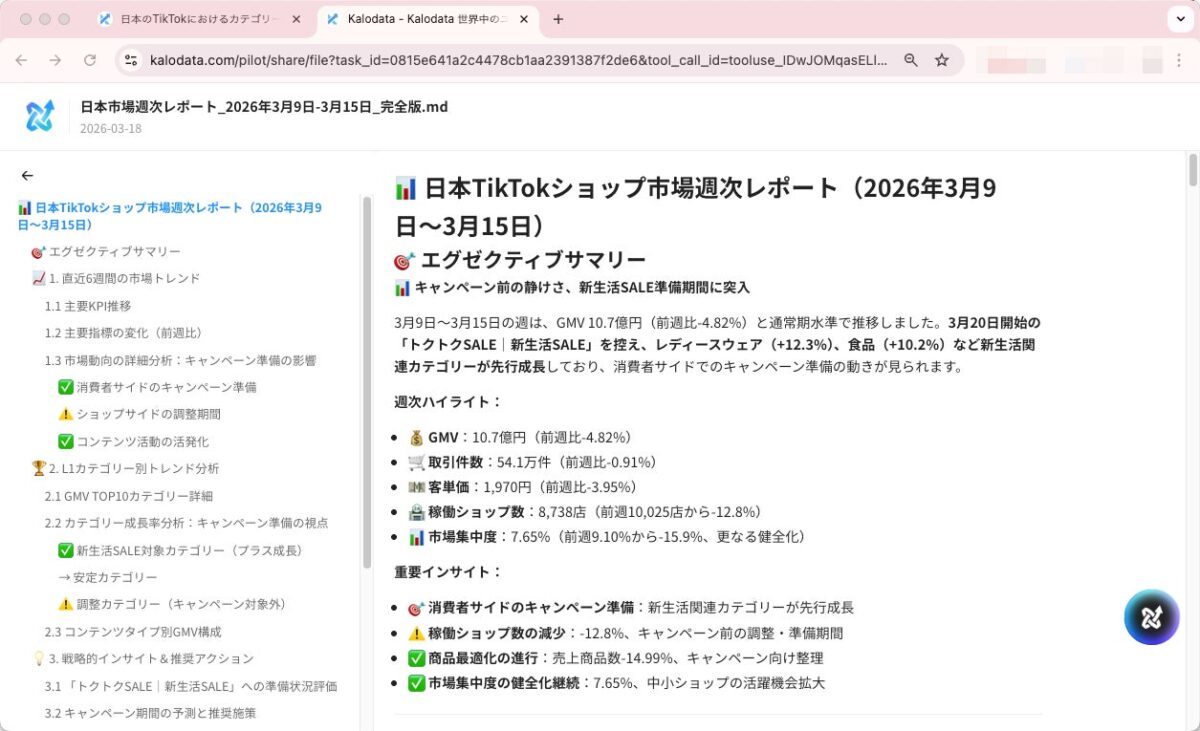Click the Kalodata logo beside the filename
1200x731 pixels.
tap(39, 114)
